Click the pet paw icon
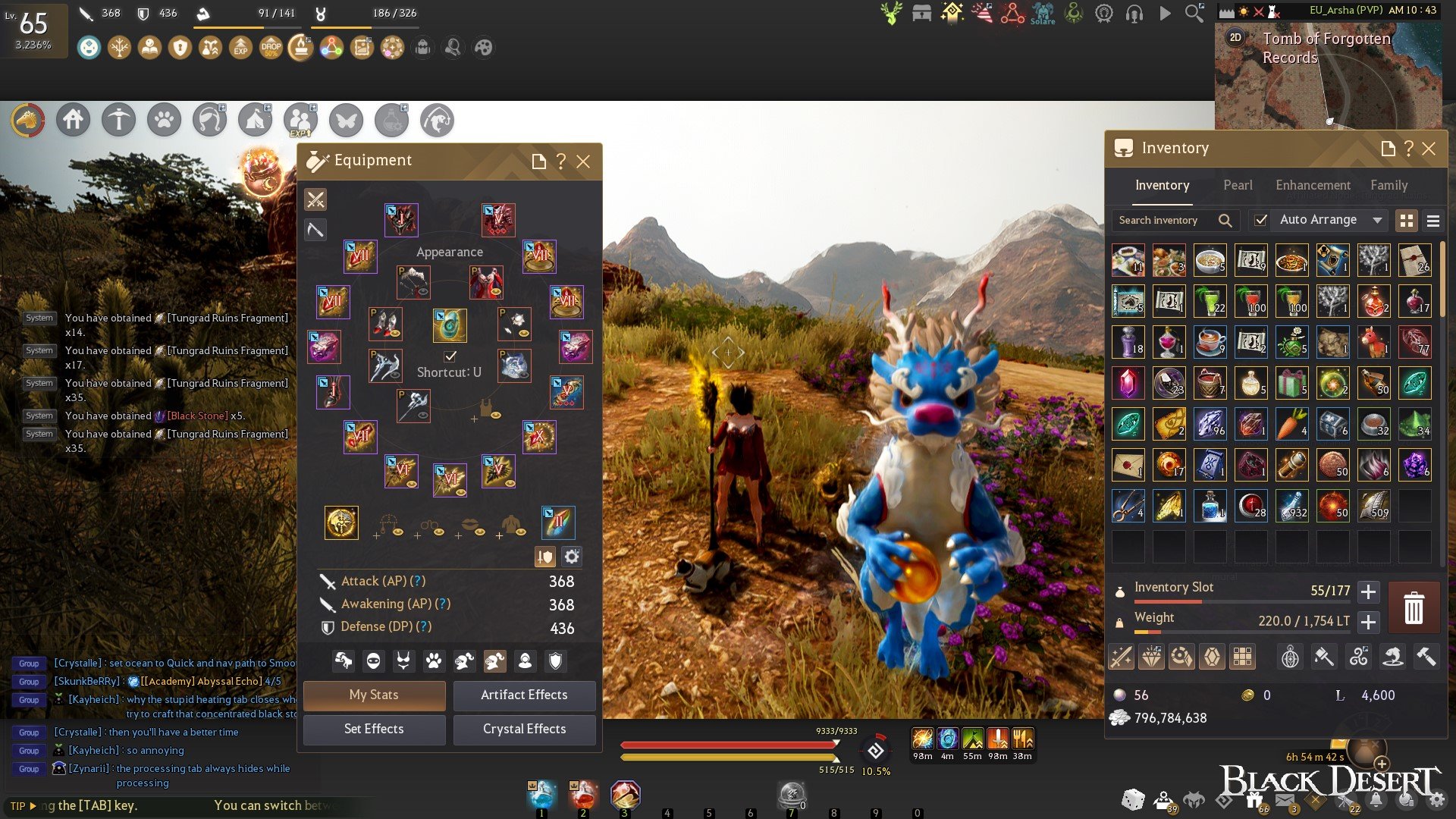 pos(164,120)
